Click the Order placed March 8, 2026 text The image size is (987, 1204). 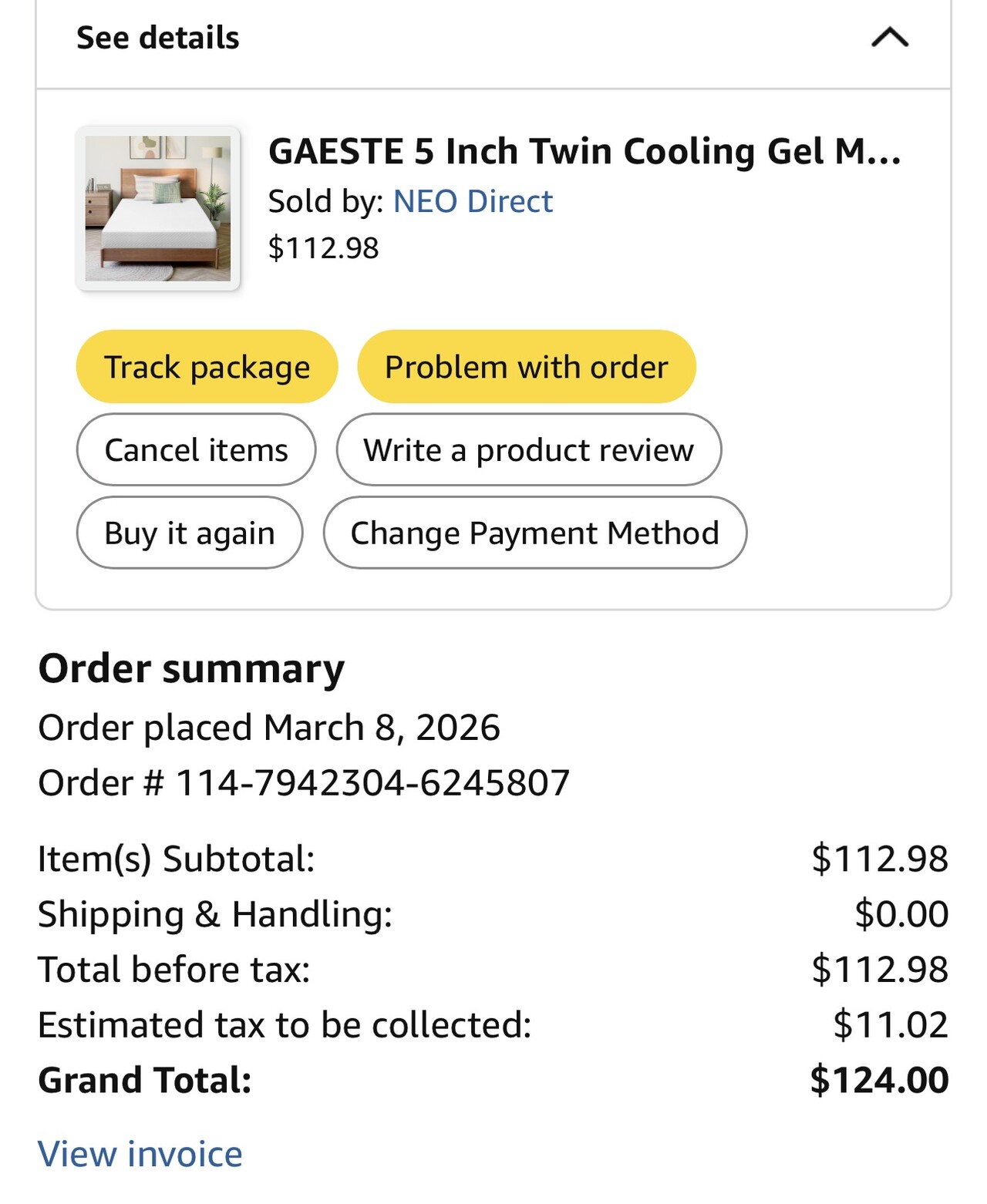269,728
